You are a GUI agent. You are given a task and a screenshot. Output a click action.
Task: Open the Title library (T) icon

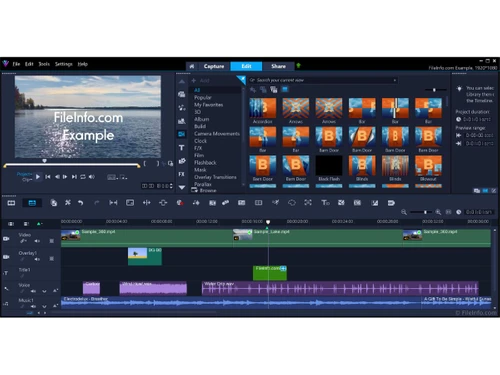pos(182,147)
